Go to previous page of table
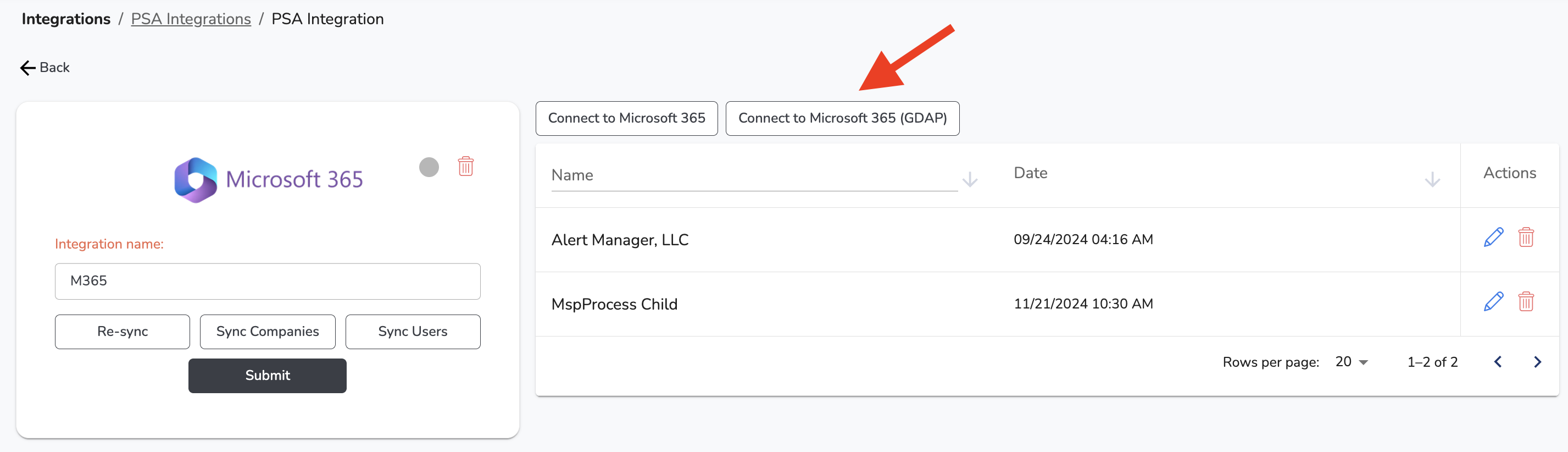1568x452 pixels. [x=1498, y=362]
